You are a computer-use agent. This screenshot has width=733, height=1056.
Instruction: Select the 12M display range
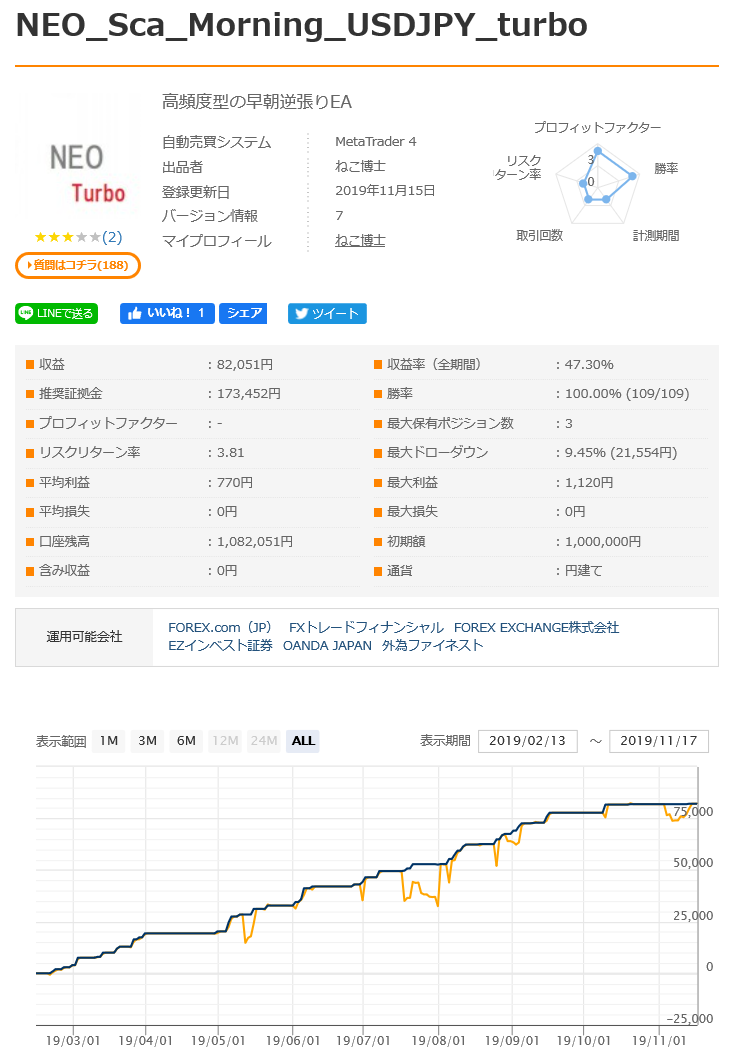(x=225, y=741)
